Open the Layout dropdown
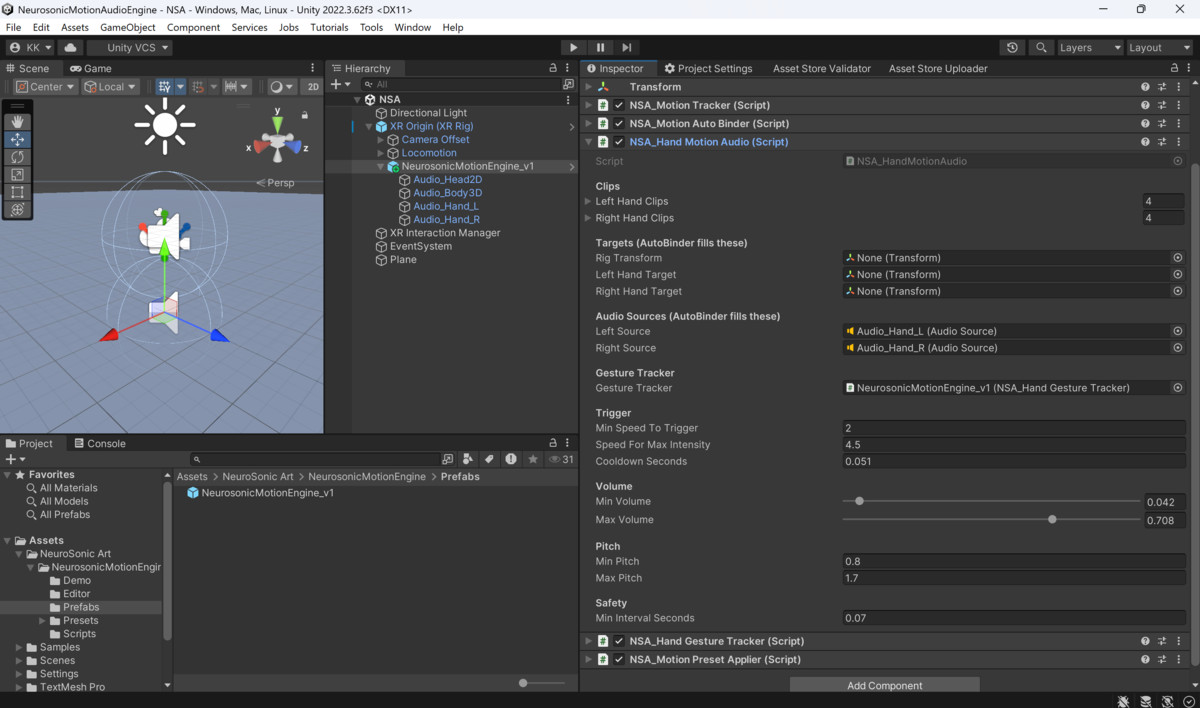Viewport: 1200px width, 708px height. pos(1157,47)
